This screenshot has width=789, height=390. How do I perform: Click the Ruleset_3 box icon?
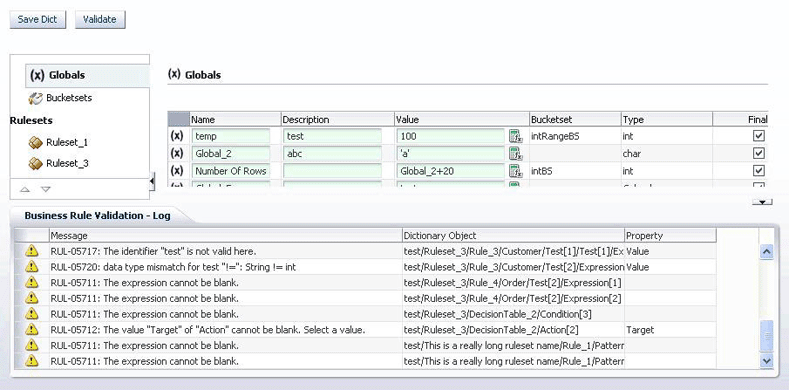[x=35, y=164]
